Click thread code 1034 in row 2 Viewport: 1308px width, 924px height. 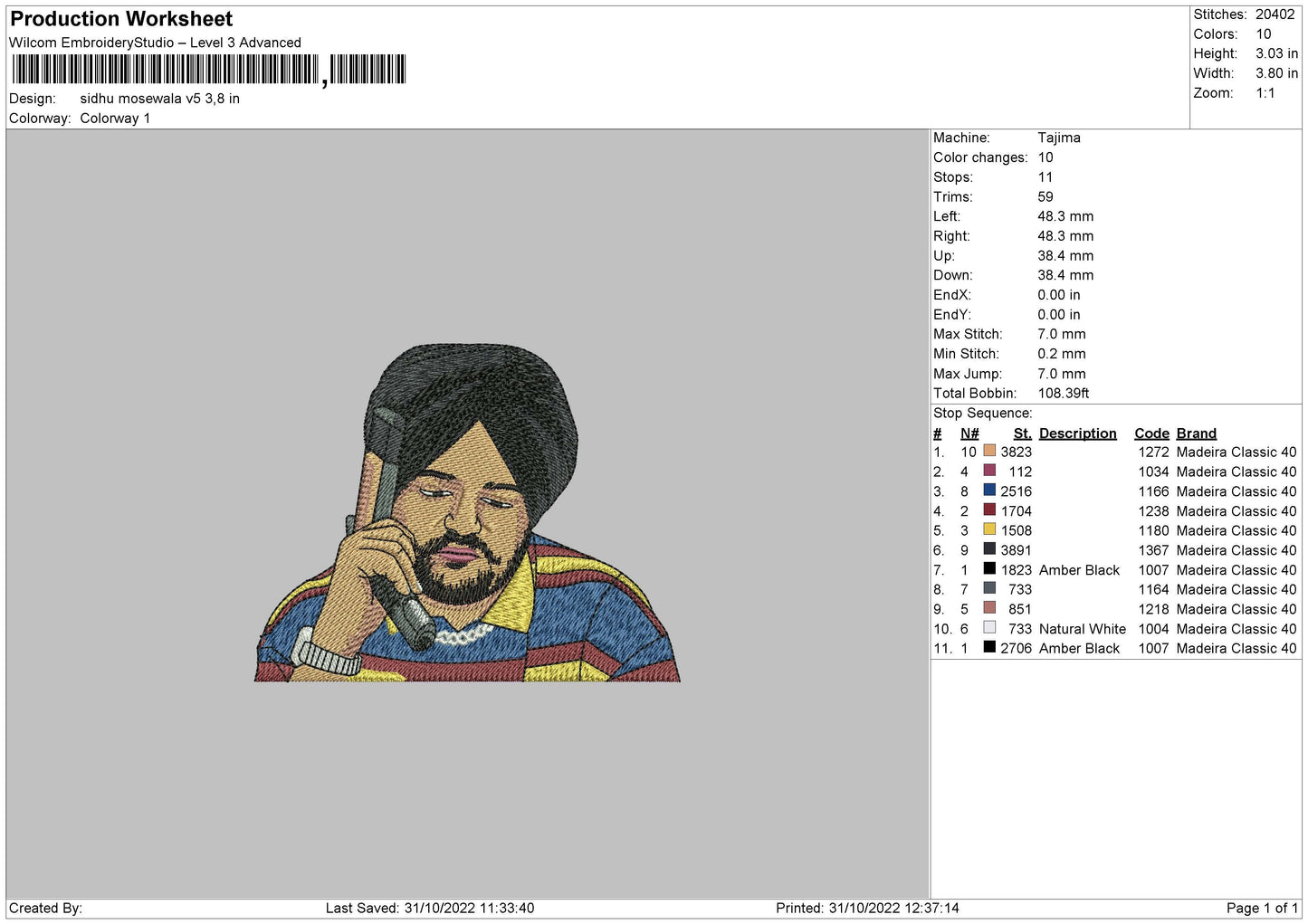[1154, 472]
